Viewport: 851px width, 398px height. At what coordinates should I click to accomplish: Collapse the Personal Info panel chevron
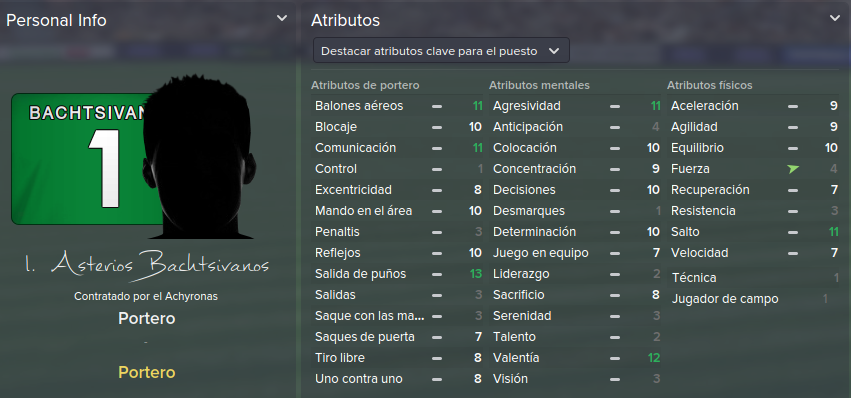pyautogui.click(x=282, y=18)
